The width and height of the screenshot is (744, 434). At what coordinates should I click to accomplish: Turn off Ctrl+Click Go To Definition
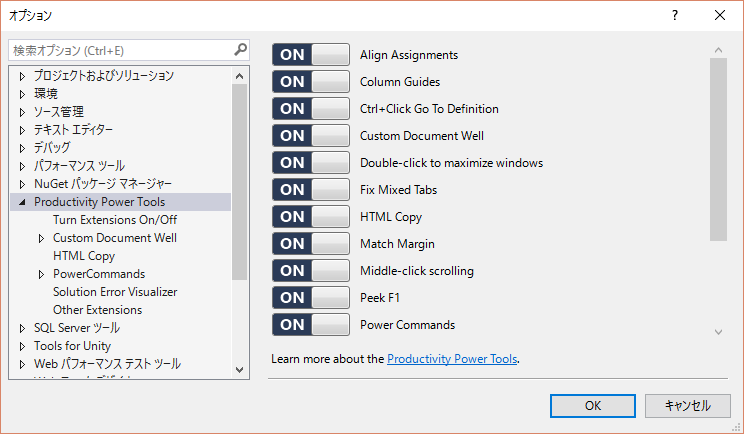tap(311, 109)
